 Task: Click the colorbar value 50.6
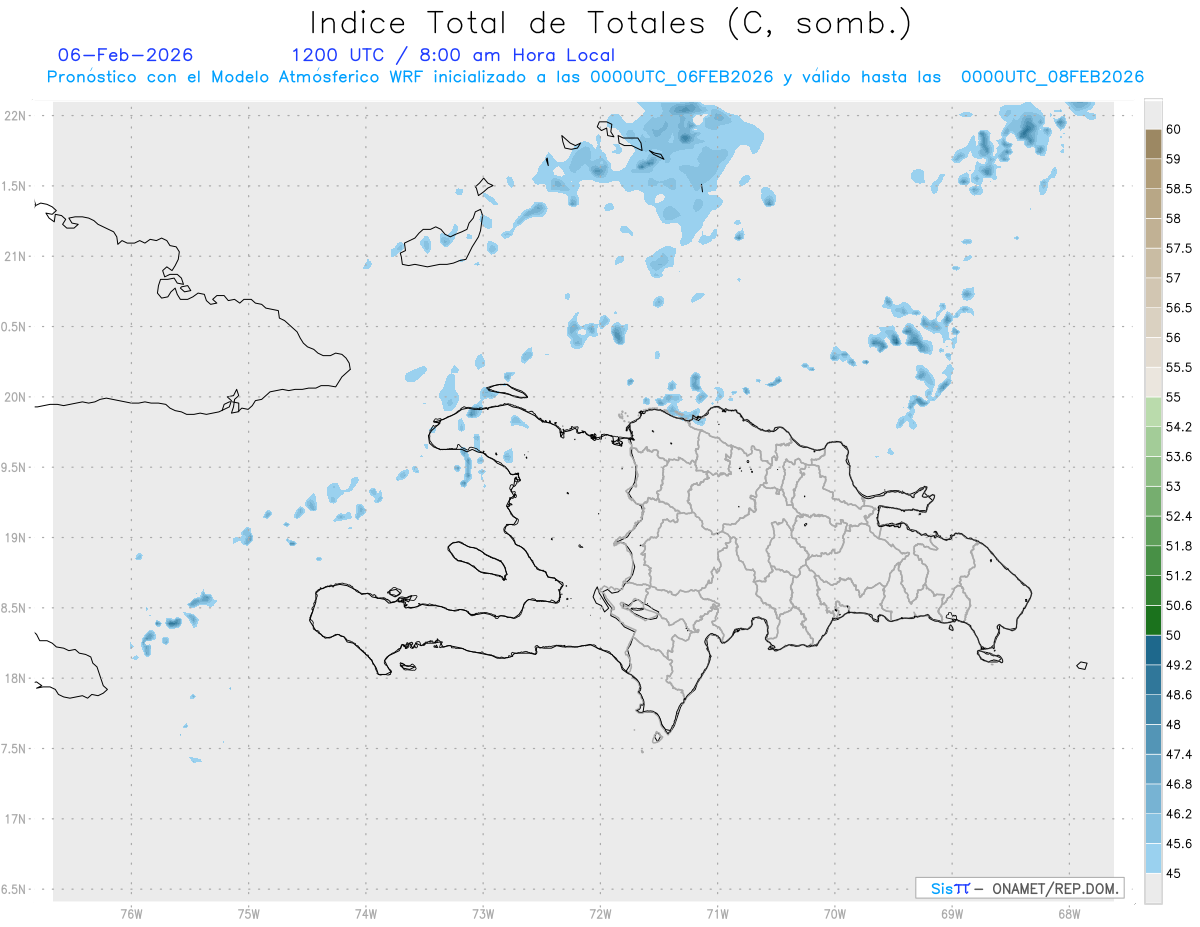pos(1179,605)
